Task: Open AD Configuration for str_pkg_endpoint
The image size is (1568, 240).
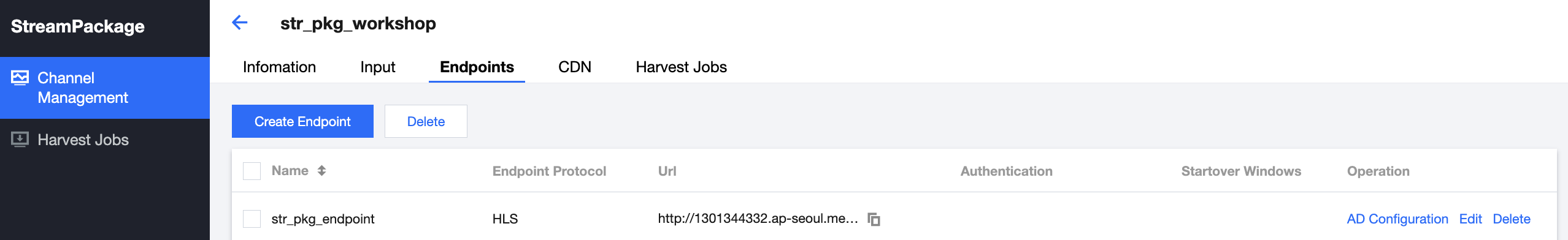Action: [1397, 219]
